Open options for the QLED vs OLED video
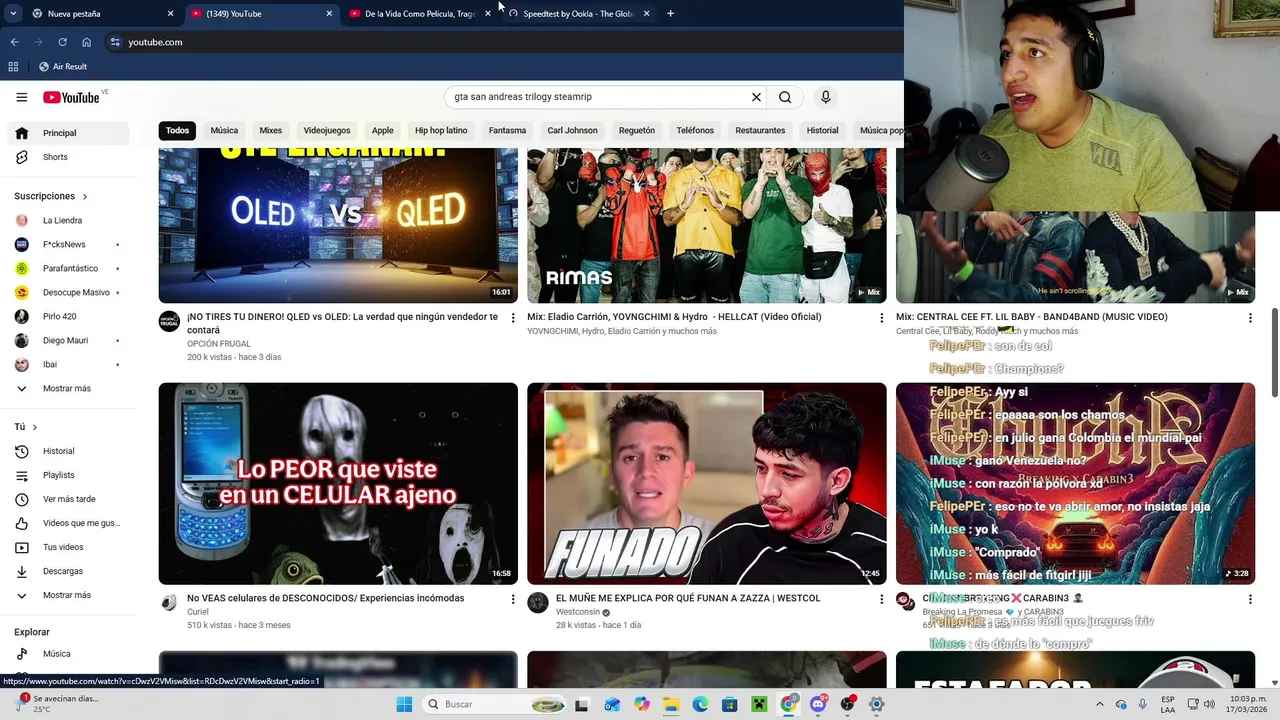Viewport: 1280px width, 720px height. (513, 318)
